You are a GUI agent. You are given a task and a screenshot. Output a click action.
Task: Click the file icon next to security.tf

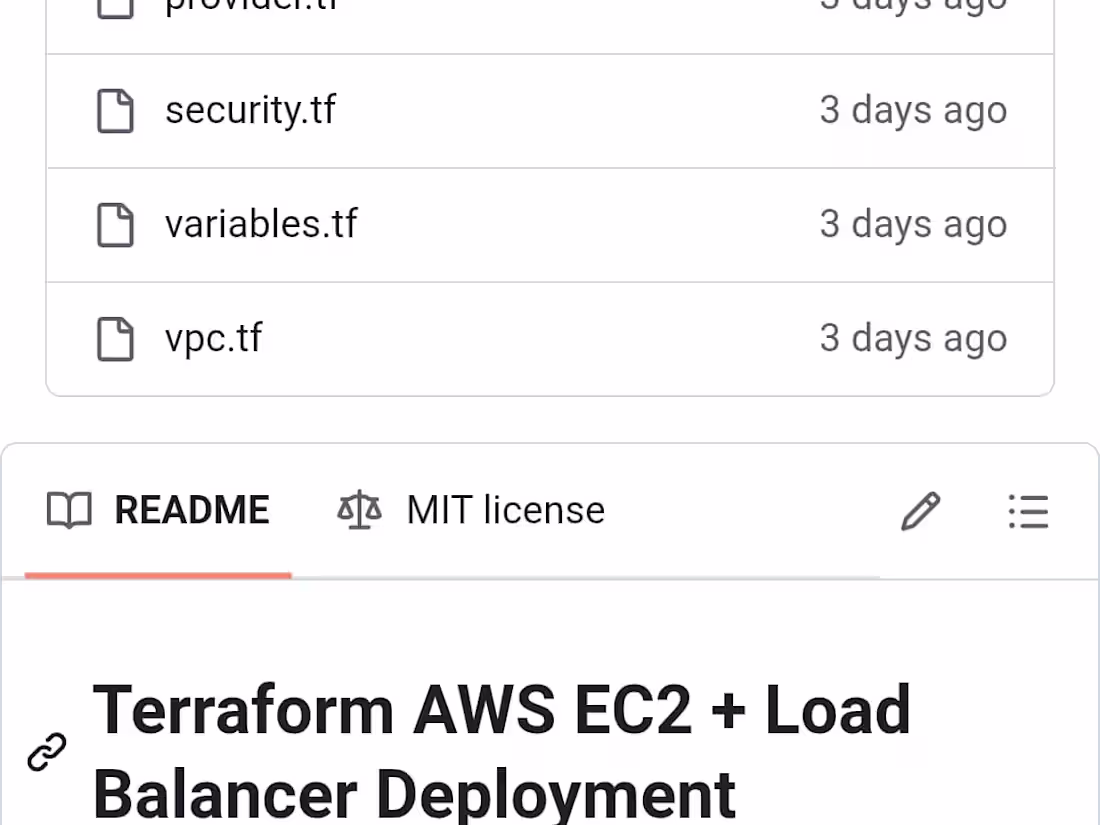(115, 110)
